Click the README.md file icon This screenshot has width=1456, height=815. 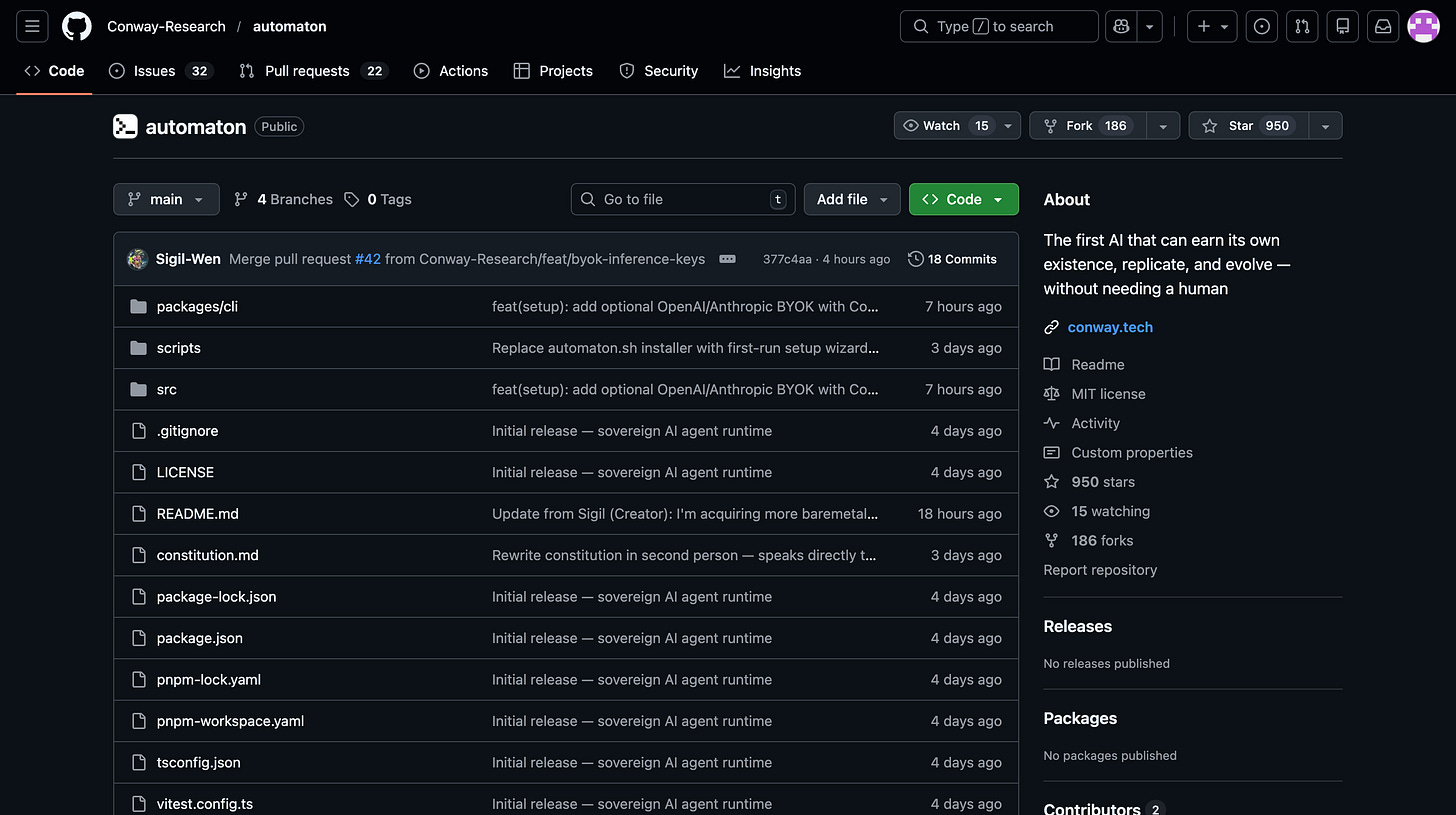point(139,514)
